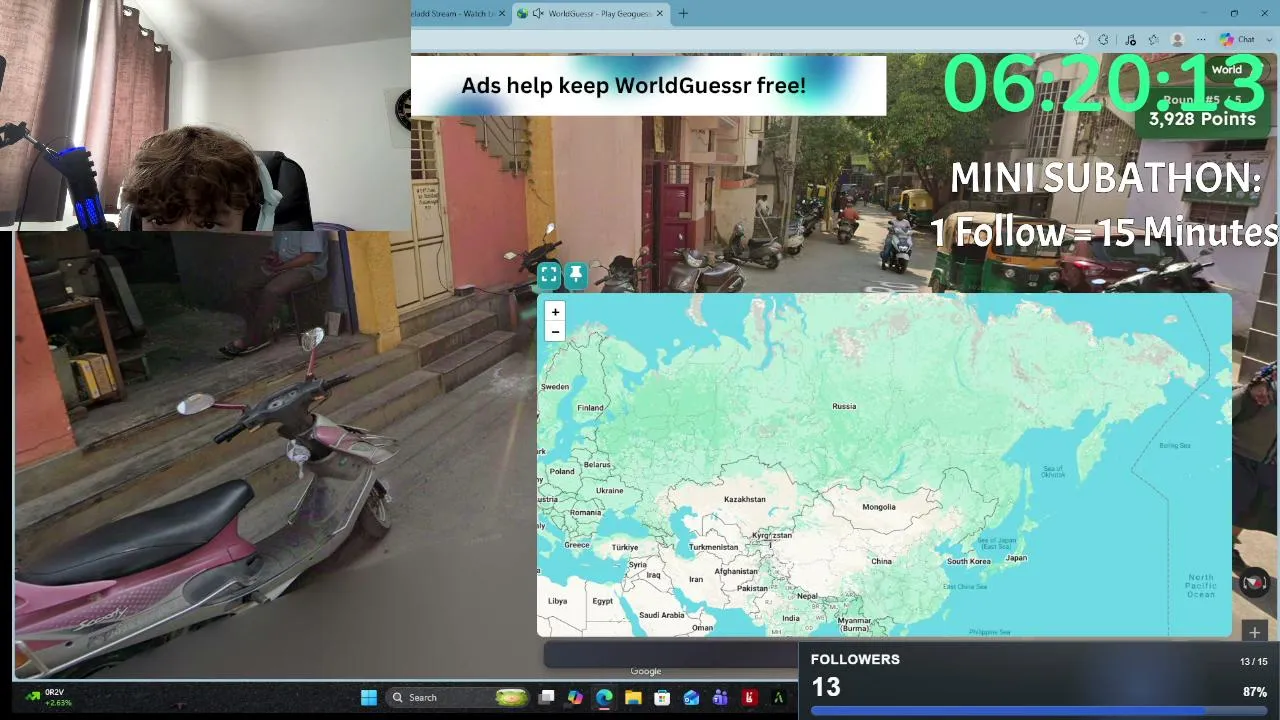This screenshot has width=1280, height=720.
Task: Open the media control toolbar icon
Action: click(x=1130, y=40)
